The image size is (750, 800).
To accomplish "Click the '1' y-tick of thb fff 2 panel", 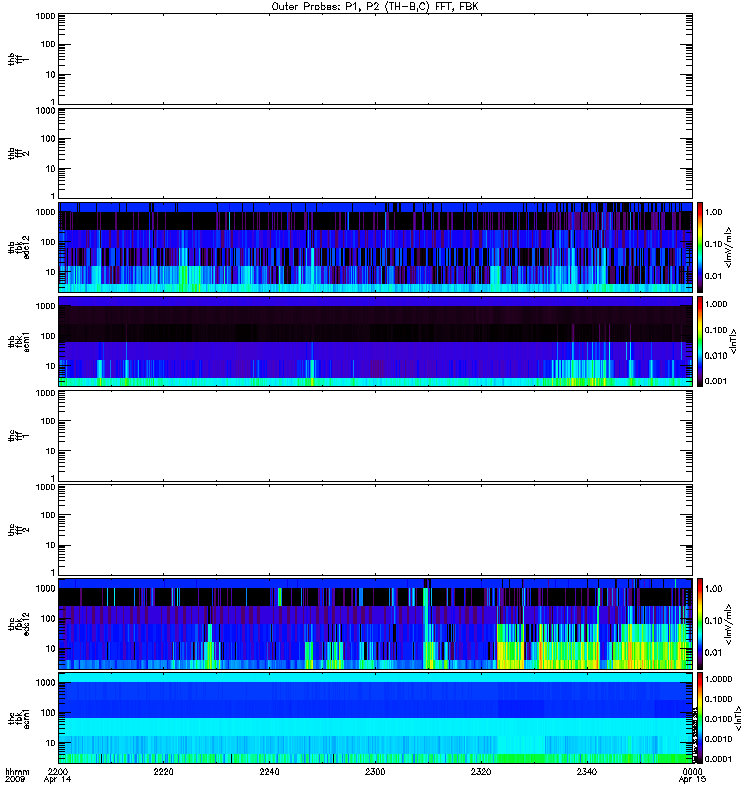I will pos(53,196).
